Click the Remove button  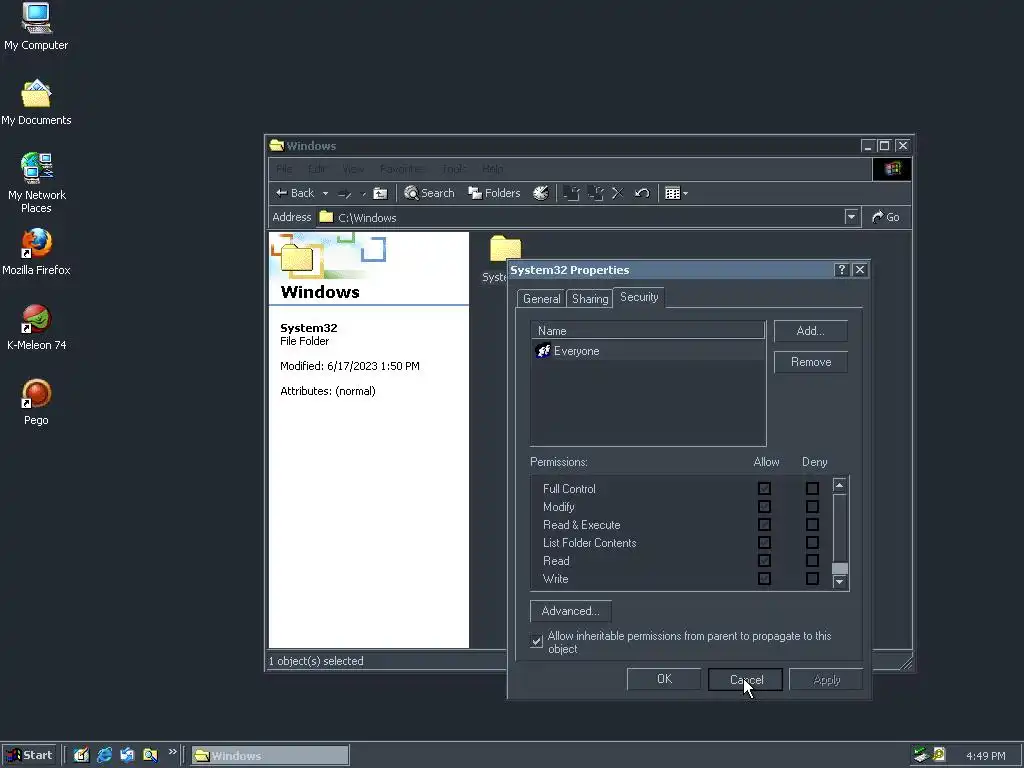810,362
